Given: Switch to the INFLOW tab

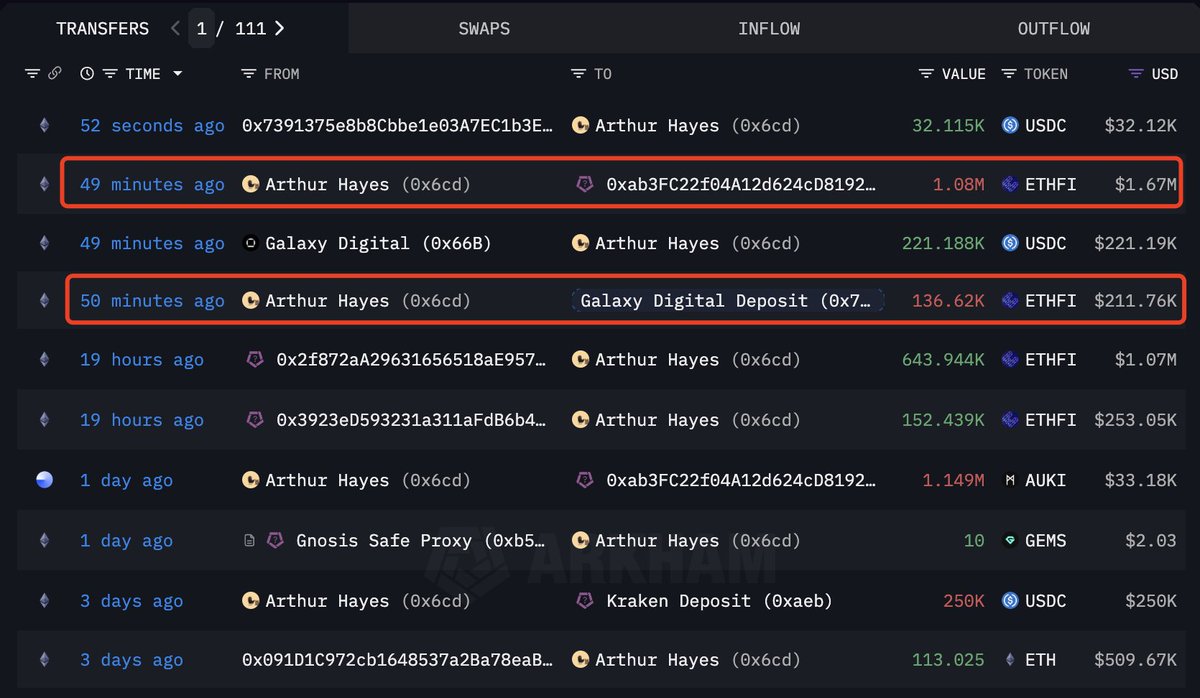Looking at the screenshot, I should click(x=768, y=28).
